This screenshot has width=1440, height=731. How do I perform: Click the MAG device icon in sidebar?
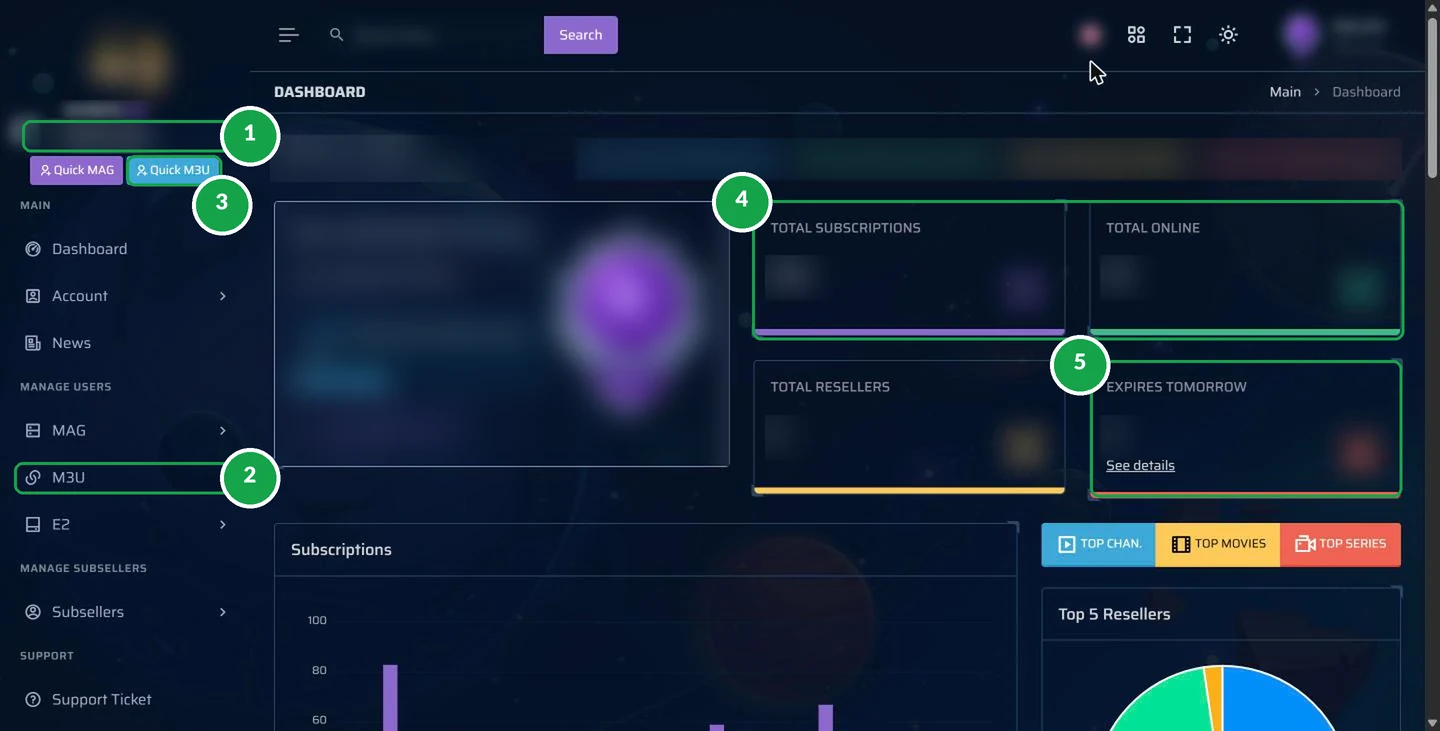point(33,431)
